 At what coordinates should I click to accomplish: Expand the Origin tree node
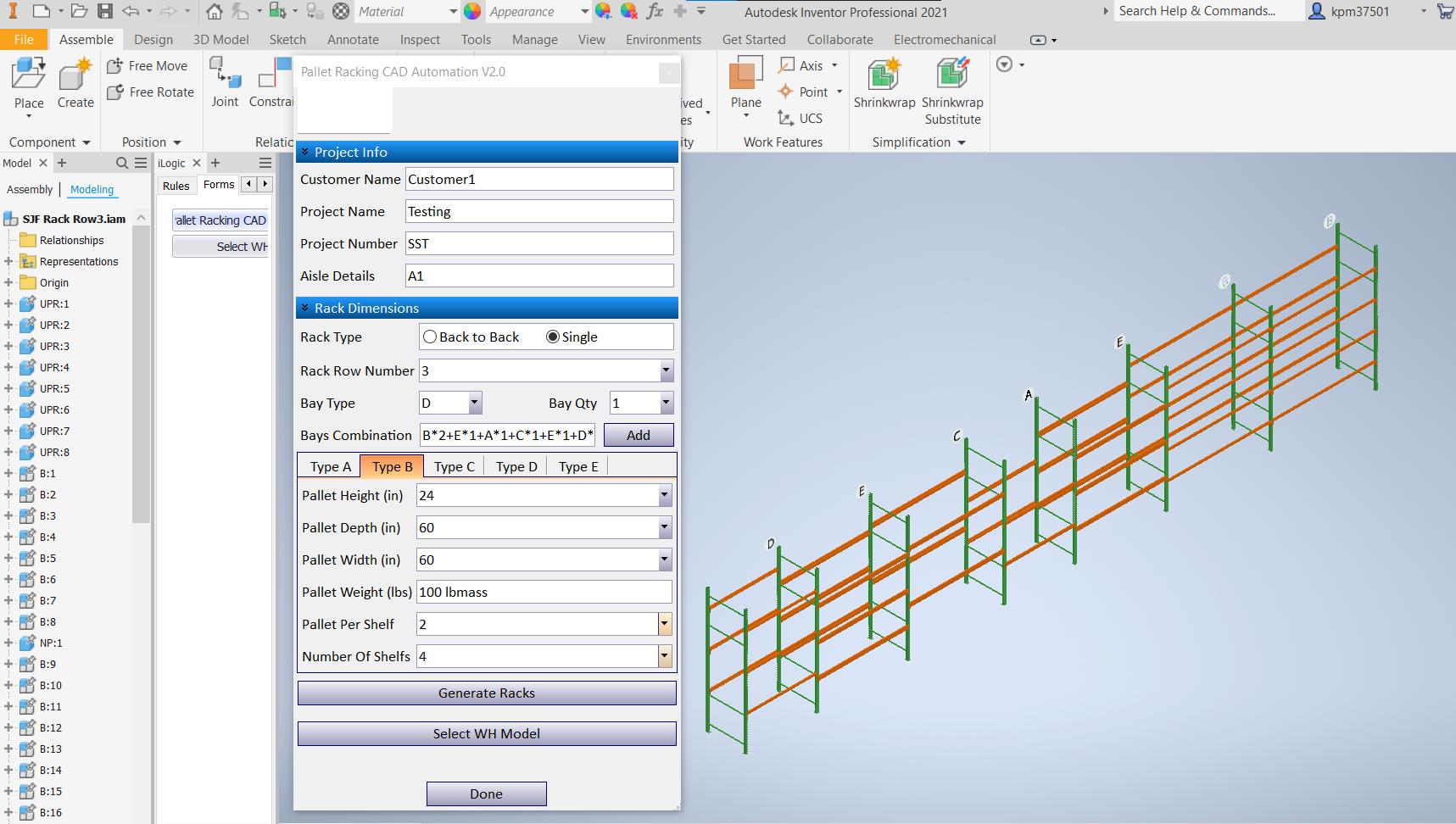point(8,282)
